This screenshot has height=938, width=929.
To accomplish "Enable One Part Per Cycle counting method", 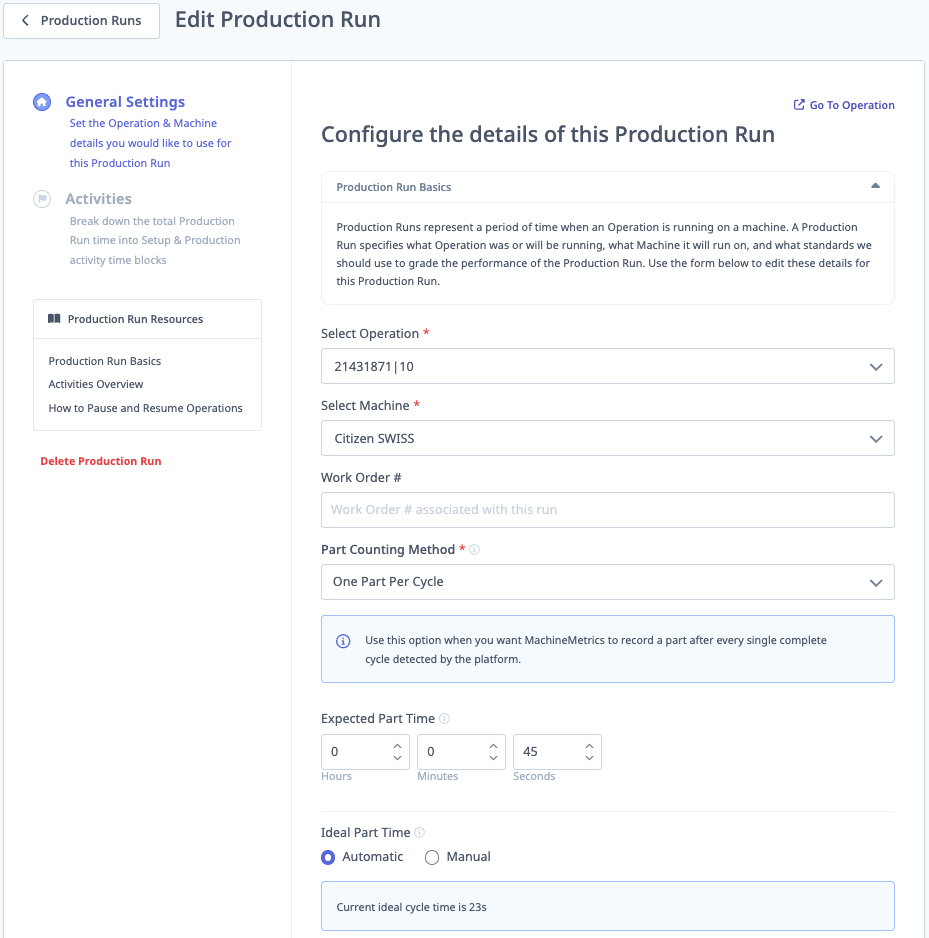I will 606,582.
